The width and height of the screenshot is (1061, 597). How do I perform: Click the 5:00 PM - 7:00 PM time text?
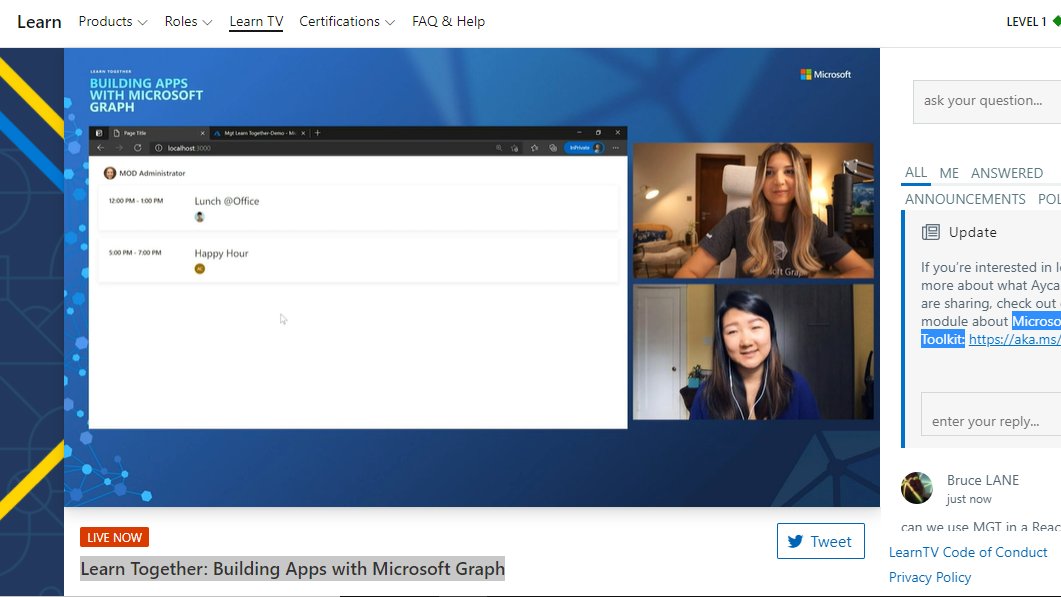point(135,252)
